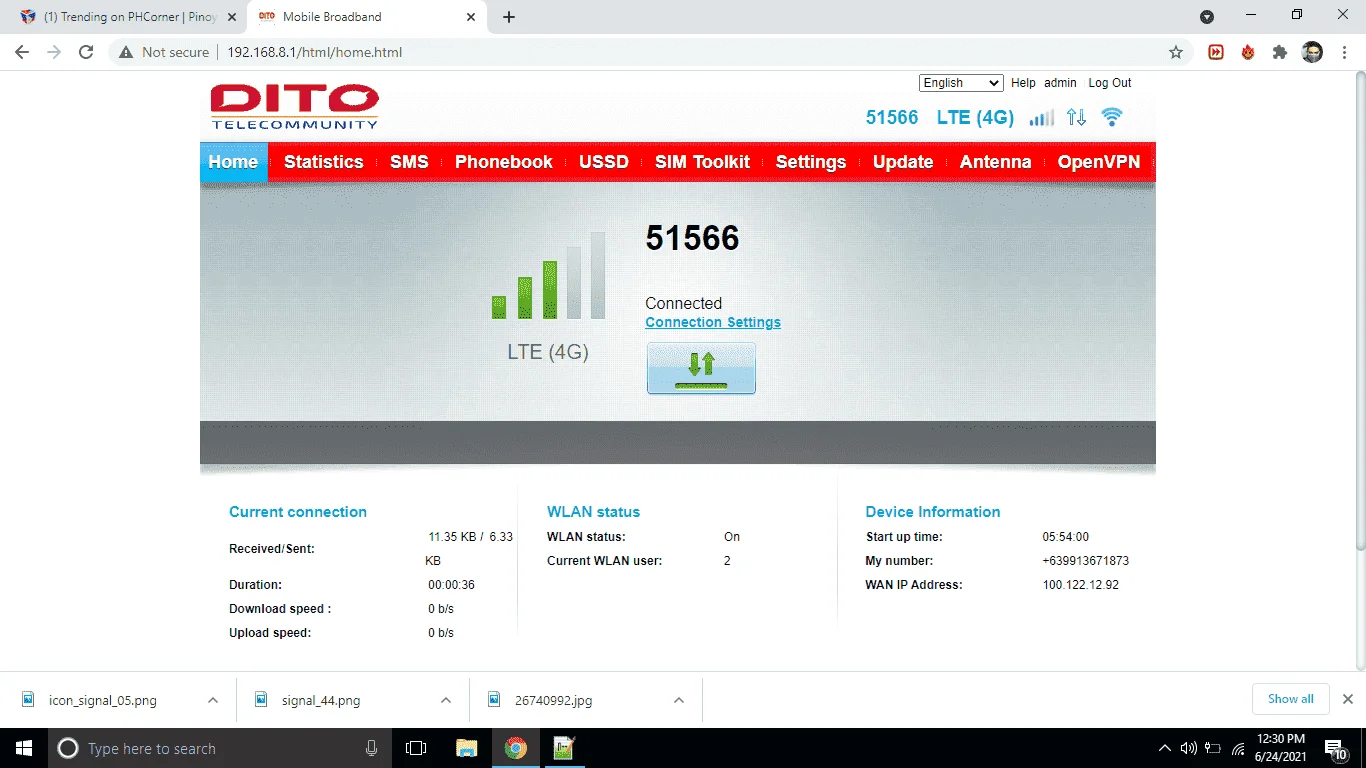Click the Connection Settings link
Screen dimensions: 1366x768
point(713,322)
